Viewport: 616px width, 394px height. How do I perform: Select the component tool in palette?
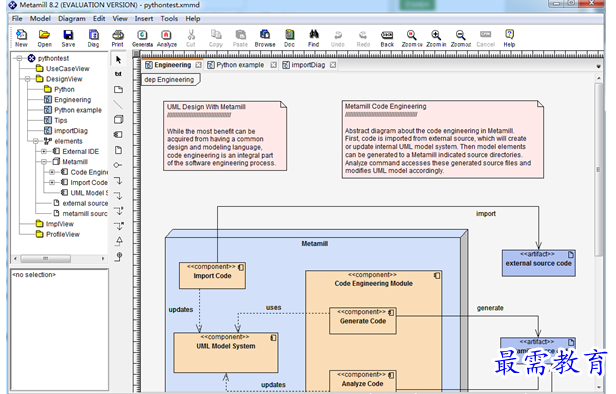coord(118,135)
